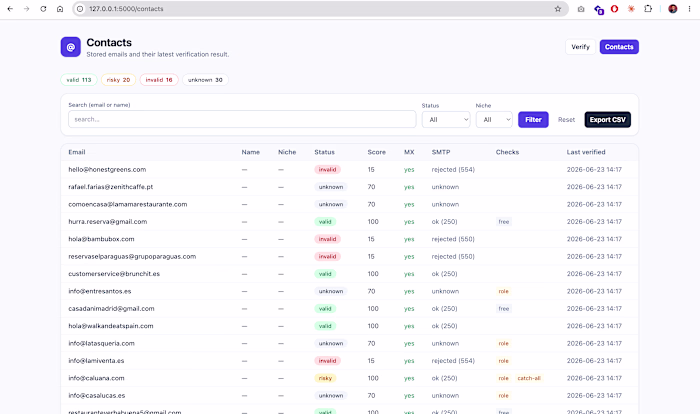
Task: Click the Export CSV button
Action: click(608, 120)
